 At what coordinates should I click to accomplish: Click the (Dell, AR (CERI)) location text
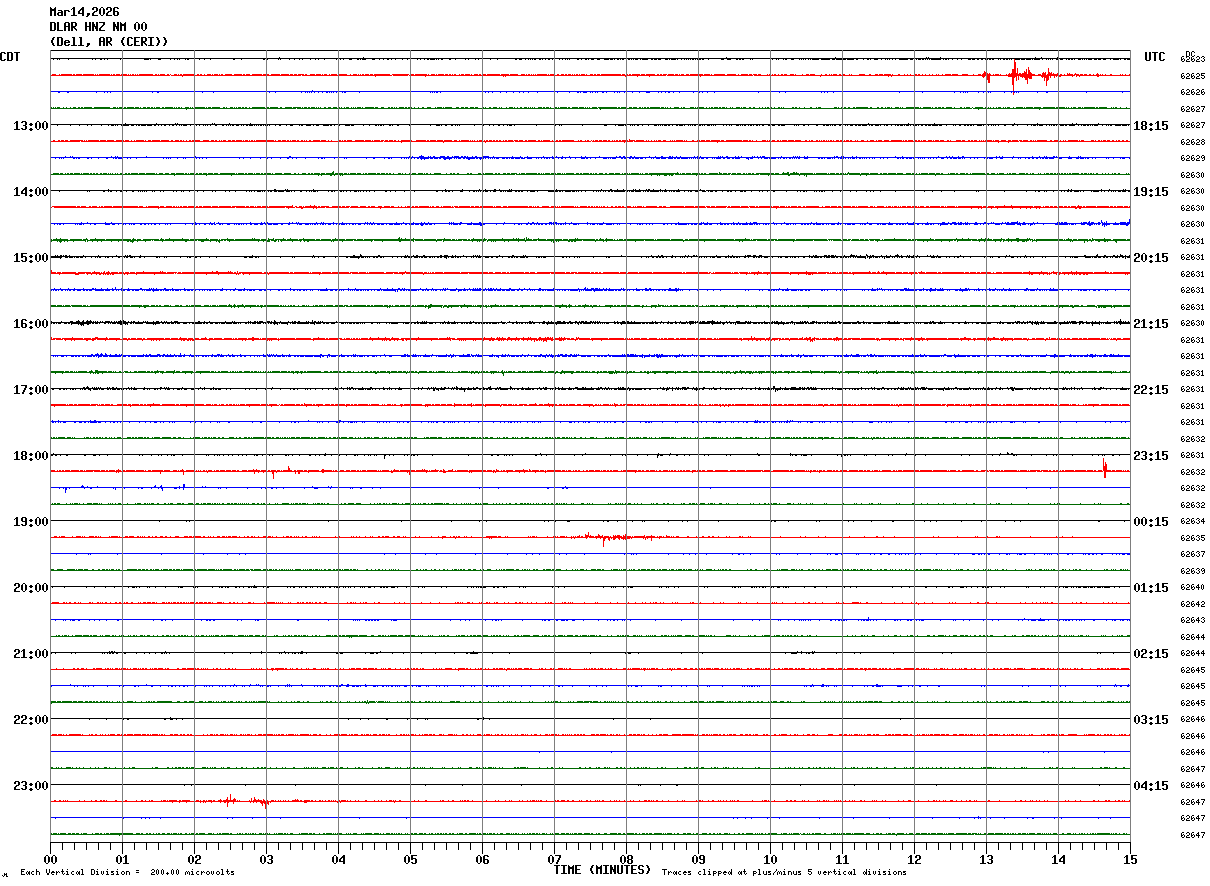coord(109,42)
